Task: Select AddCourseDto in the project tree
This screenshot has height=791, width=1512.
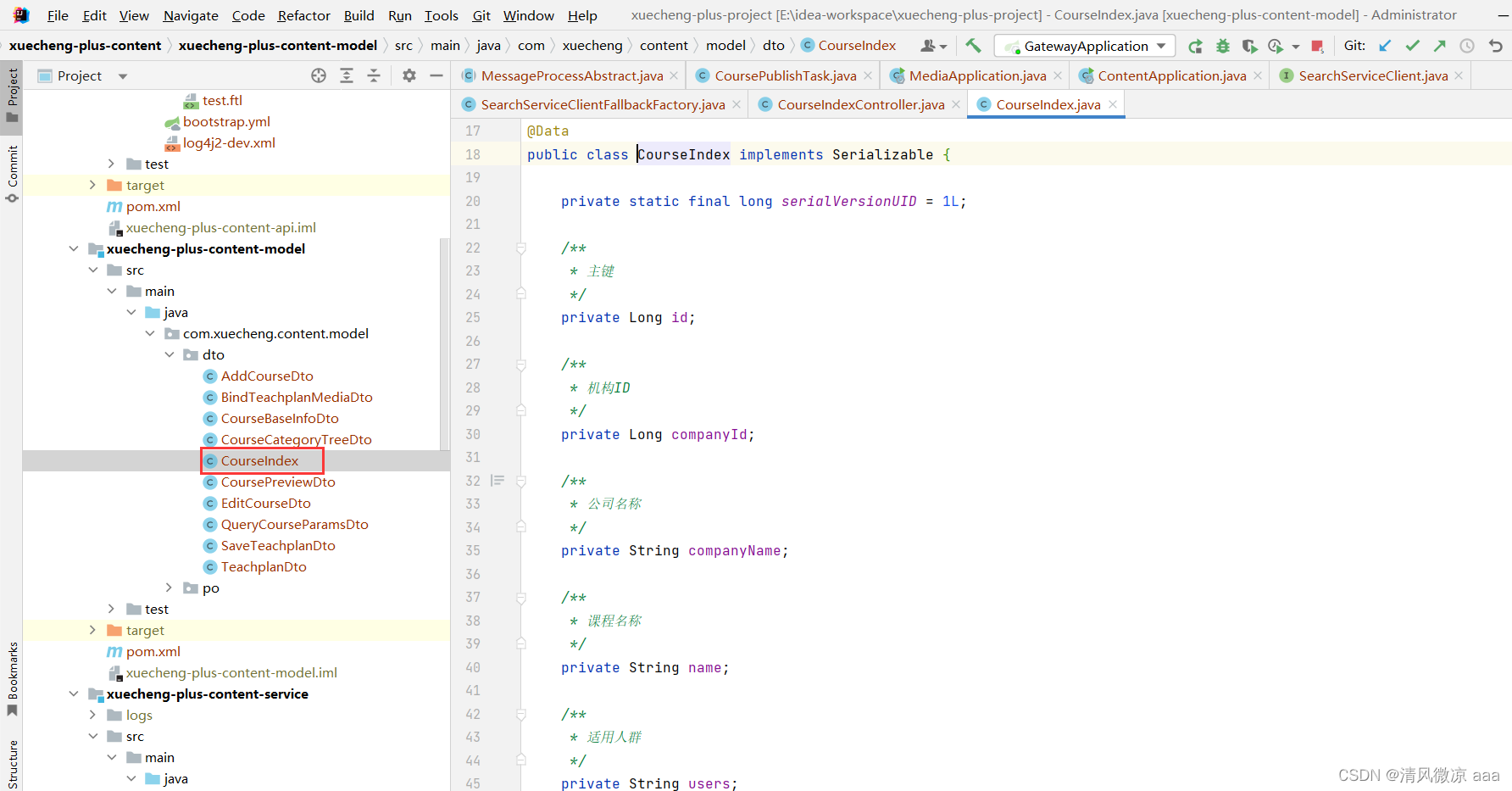Action: pyautogui.click(x=267, y=376)
